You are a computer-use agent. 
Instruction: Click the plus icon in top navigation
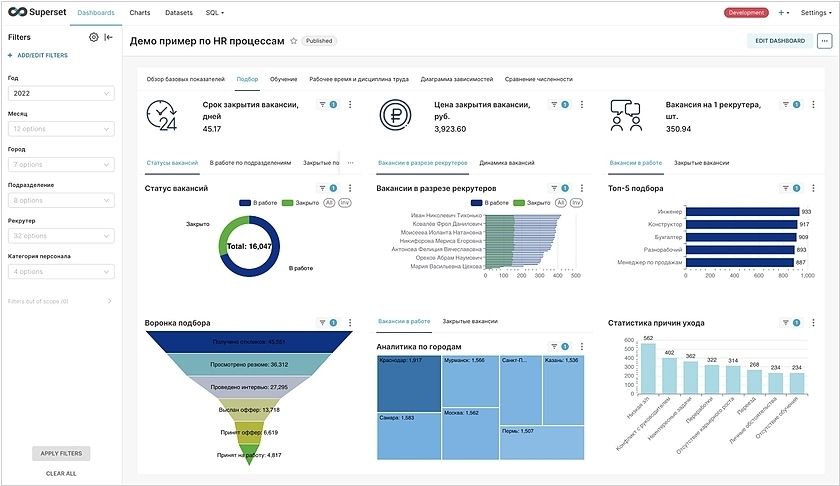[782, 13]
